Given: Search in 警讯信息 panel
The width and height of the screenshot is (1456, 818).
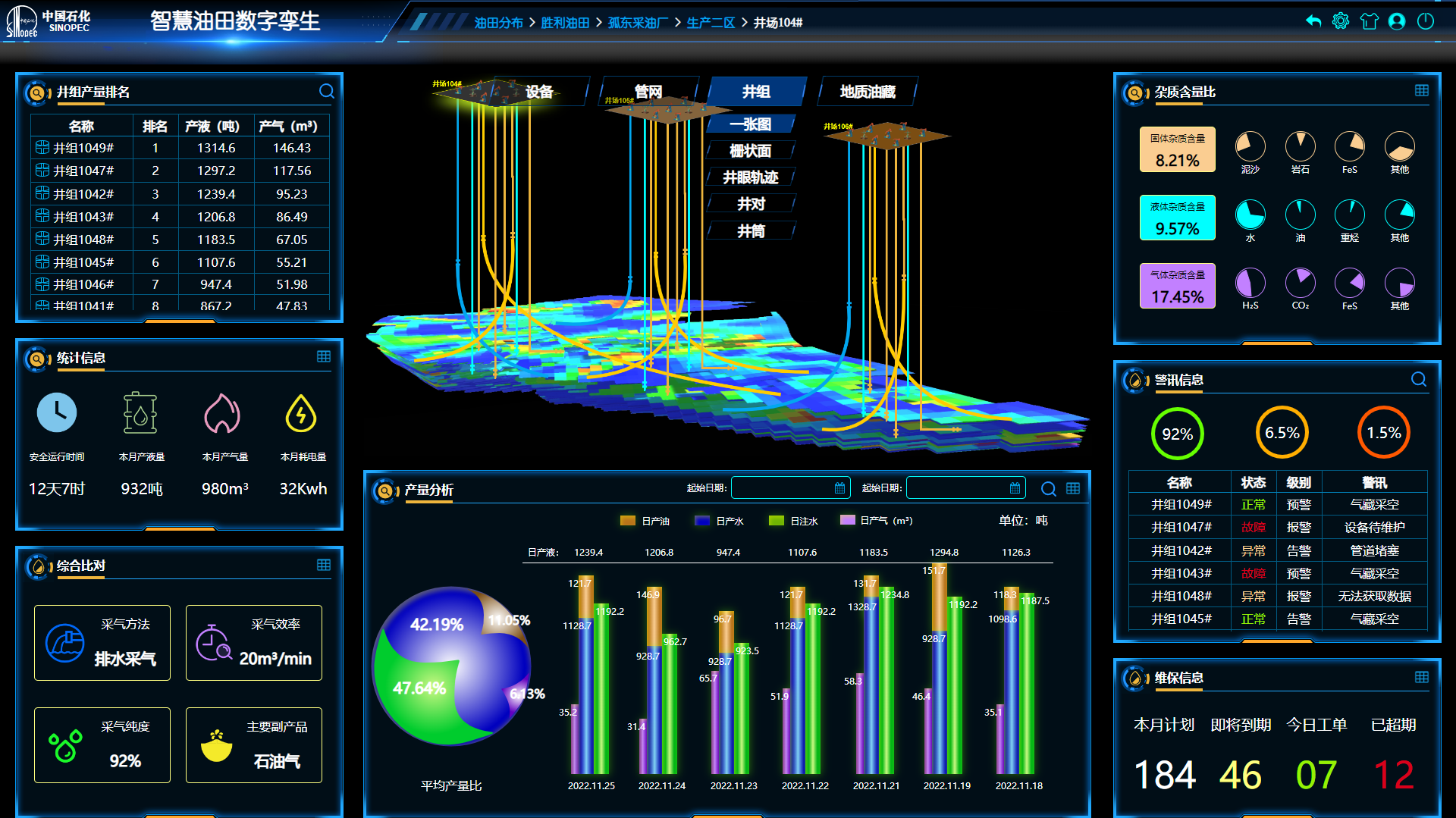Looking at the screenshot, I should click(1419, 379).
